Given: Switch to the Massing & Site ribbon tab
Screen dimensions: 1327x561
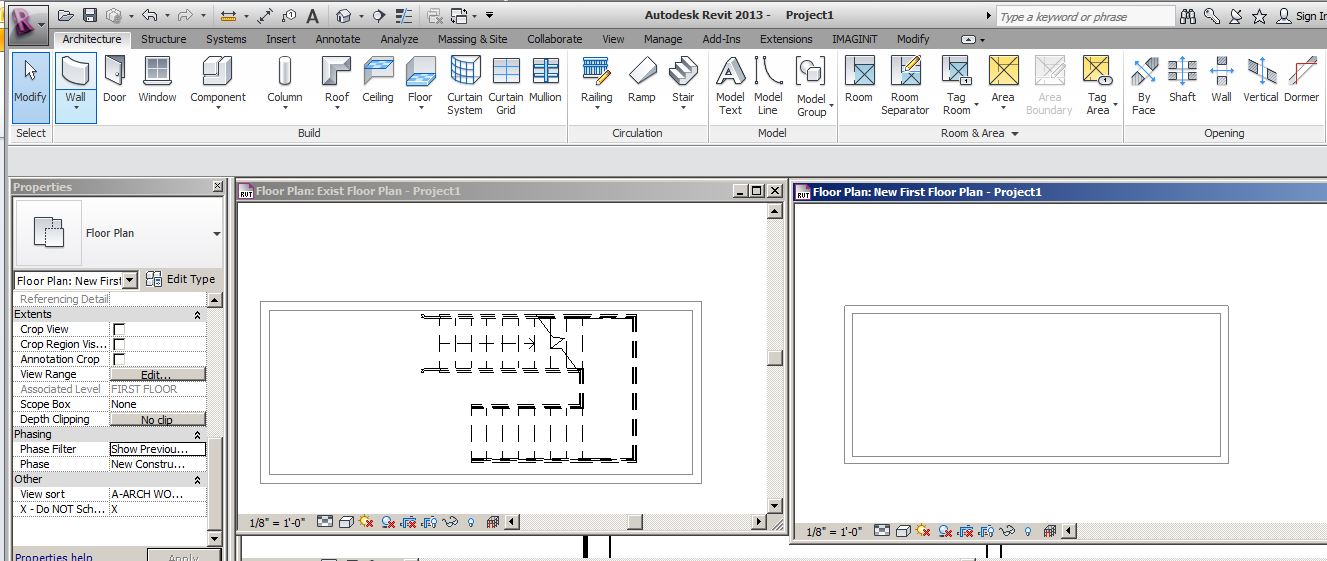Looking at the screenshot, I should point(473,39).
